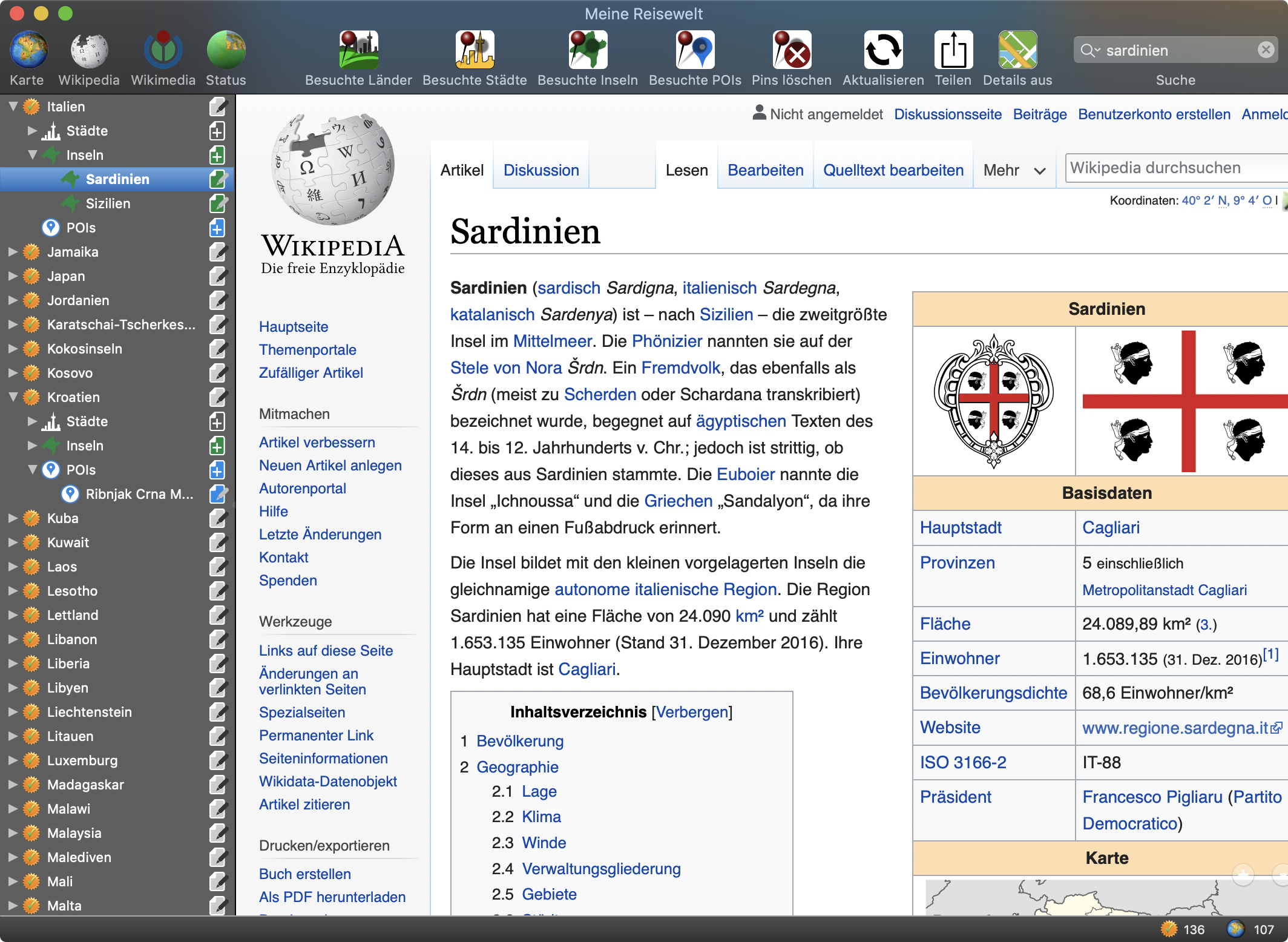The width and height of the screenshot is (1288, 942).
Task: Collapse the Italien tree node
Action: [x=13, y=107]
